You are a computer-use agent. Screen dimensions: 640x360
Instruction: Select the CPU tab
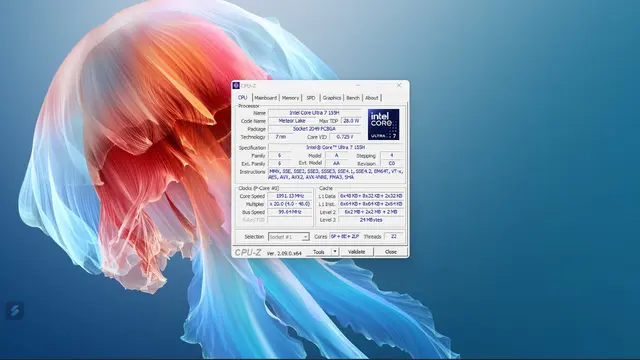[243, 98]
